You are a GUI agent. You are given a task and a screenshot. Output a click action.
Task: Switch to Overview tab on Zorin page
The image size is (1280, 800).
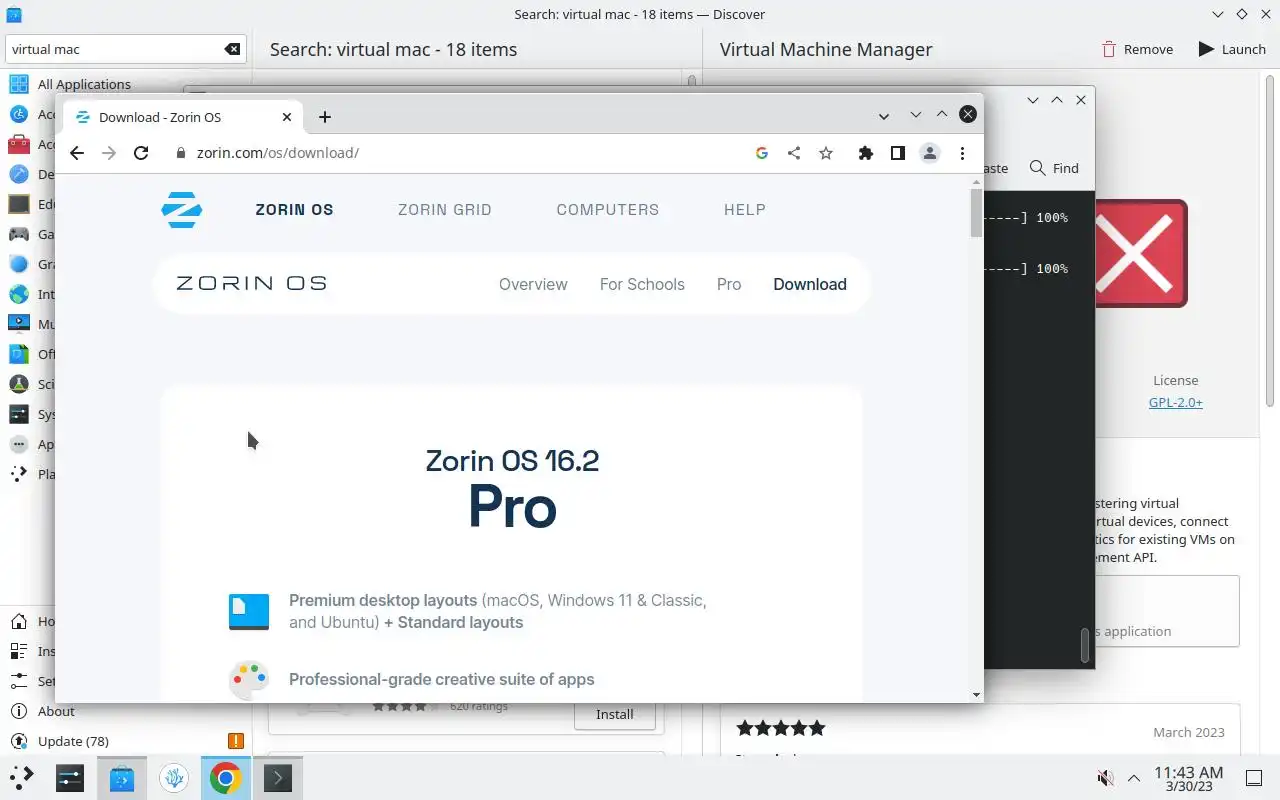click(533, 284)
